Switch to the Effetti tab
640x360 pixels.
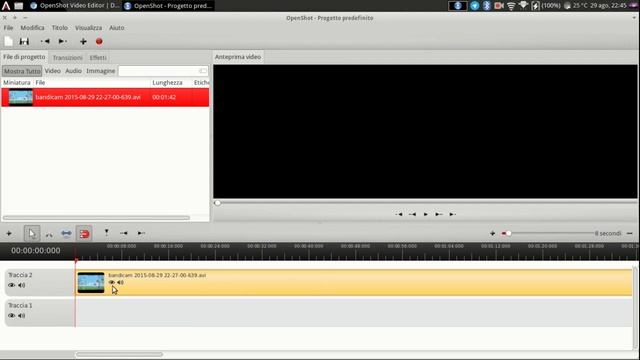point(98,58)
